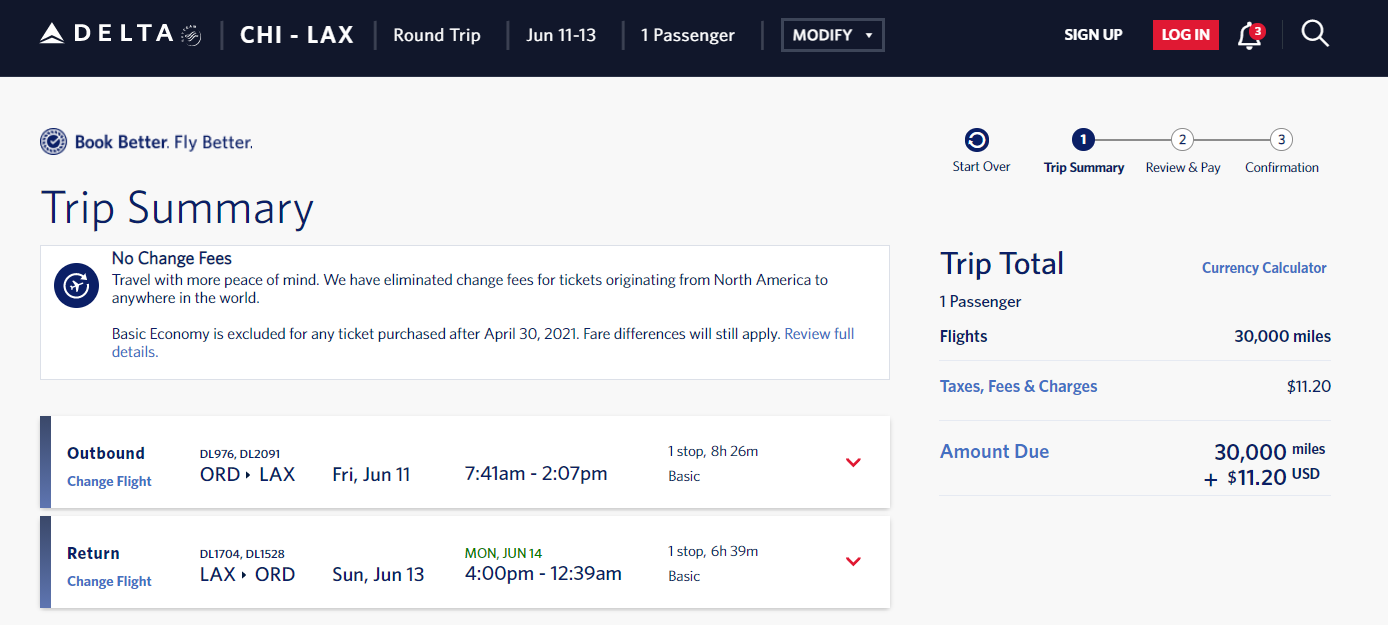Open Change Flight link for Return

pos(109,581)
